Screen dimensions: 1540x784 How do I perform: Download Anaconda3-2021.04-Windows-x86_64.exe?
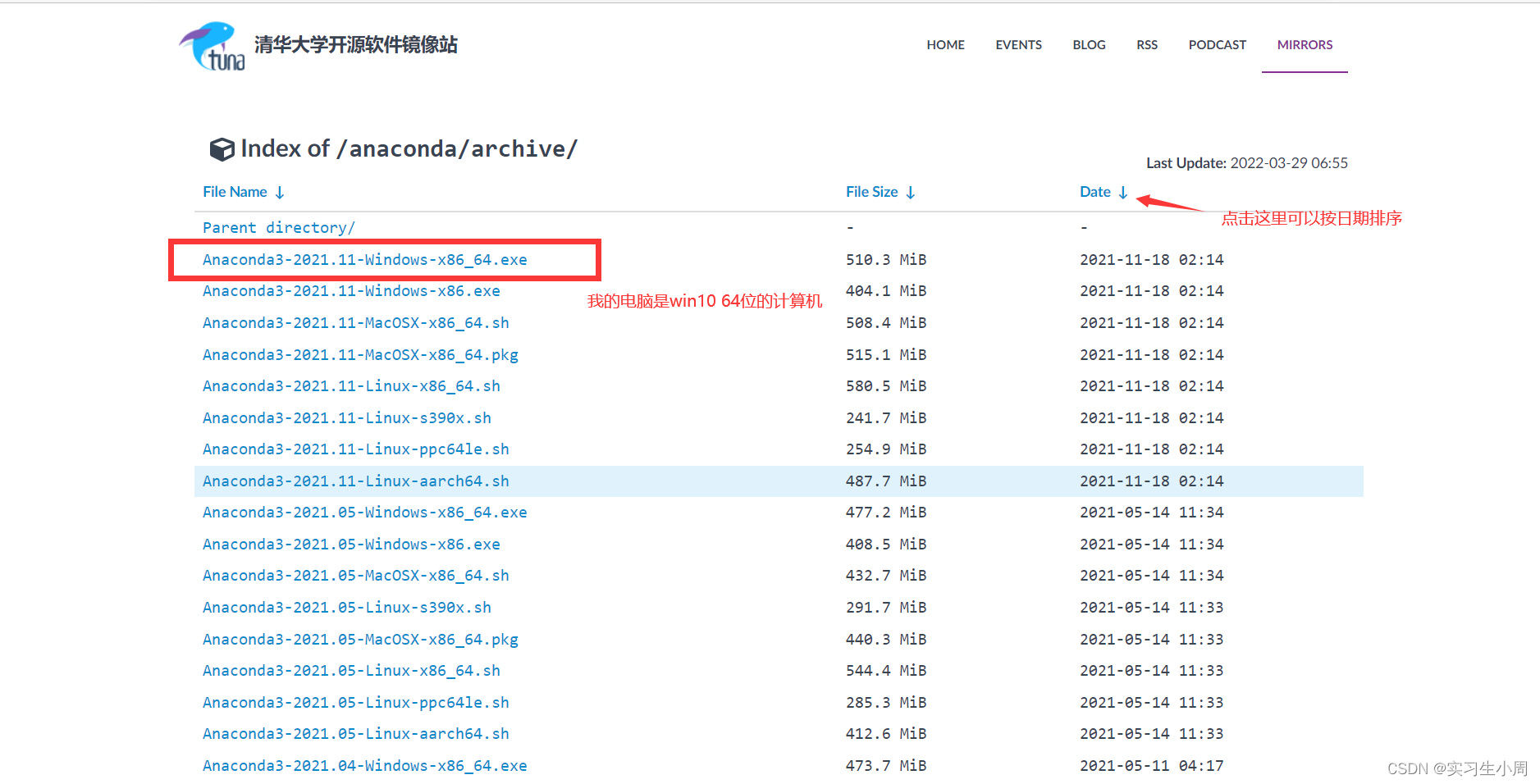click(x=365, y=766)
